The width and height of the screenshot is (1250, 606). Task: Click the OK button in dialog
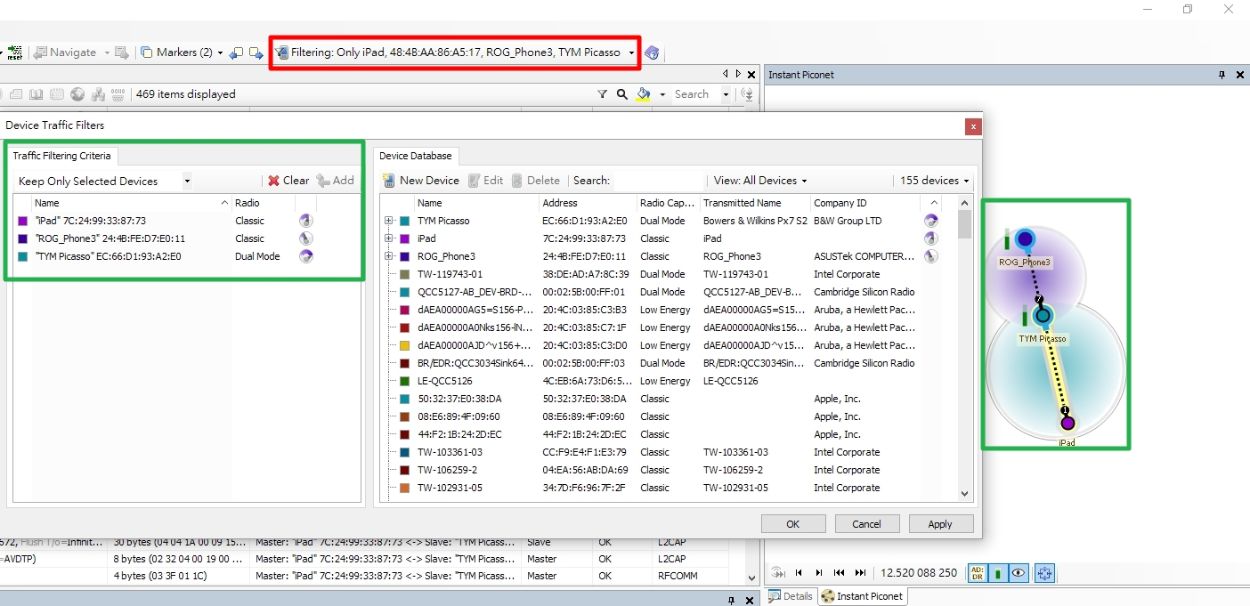point(792,524)
